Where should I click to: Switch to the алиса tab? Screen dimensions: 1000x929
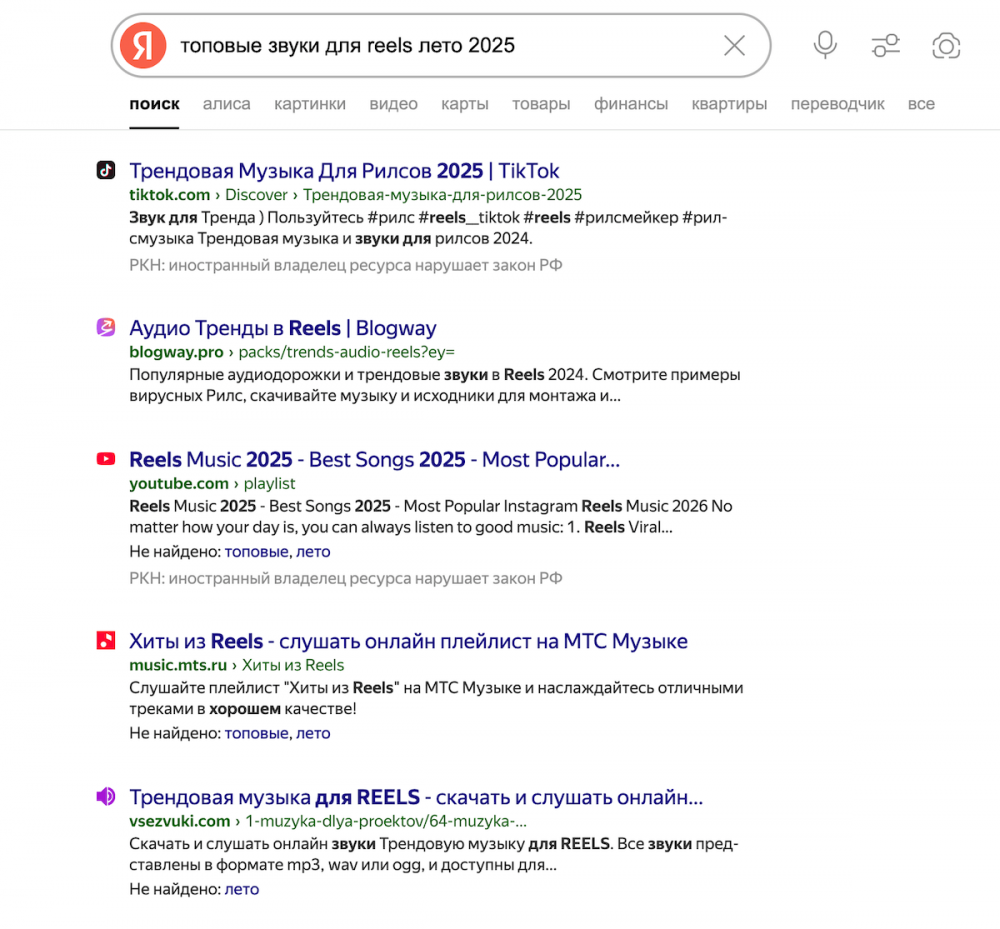click(226, 104)
